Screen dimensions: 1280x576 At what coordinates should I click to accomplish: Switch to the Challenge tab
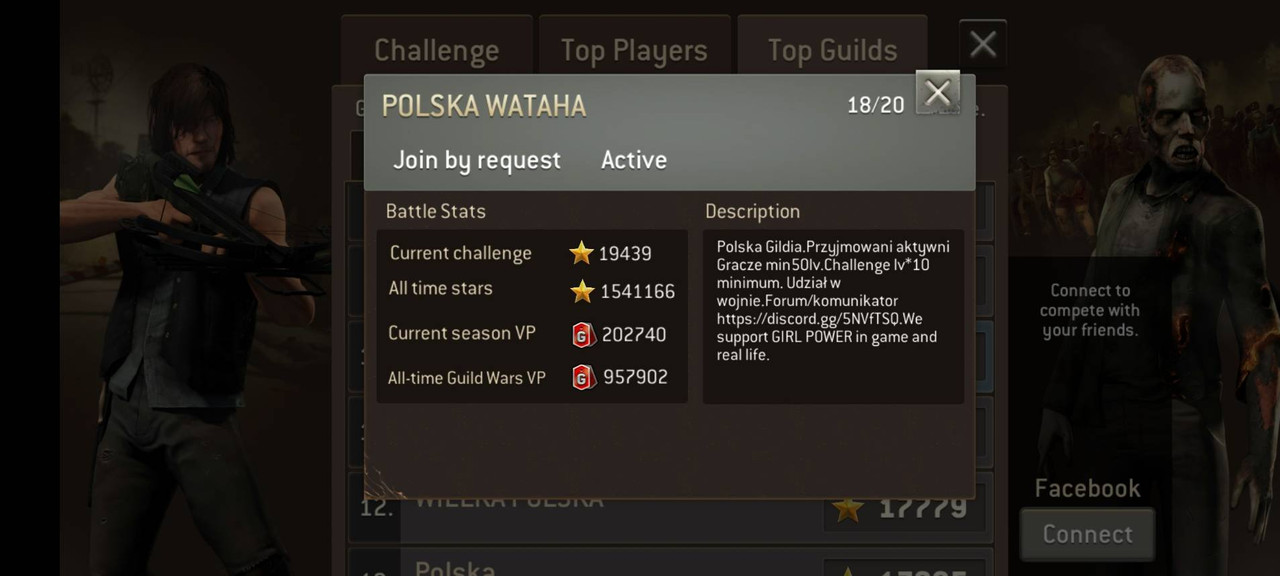point(436,50)
